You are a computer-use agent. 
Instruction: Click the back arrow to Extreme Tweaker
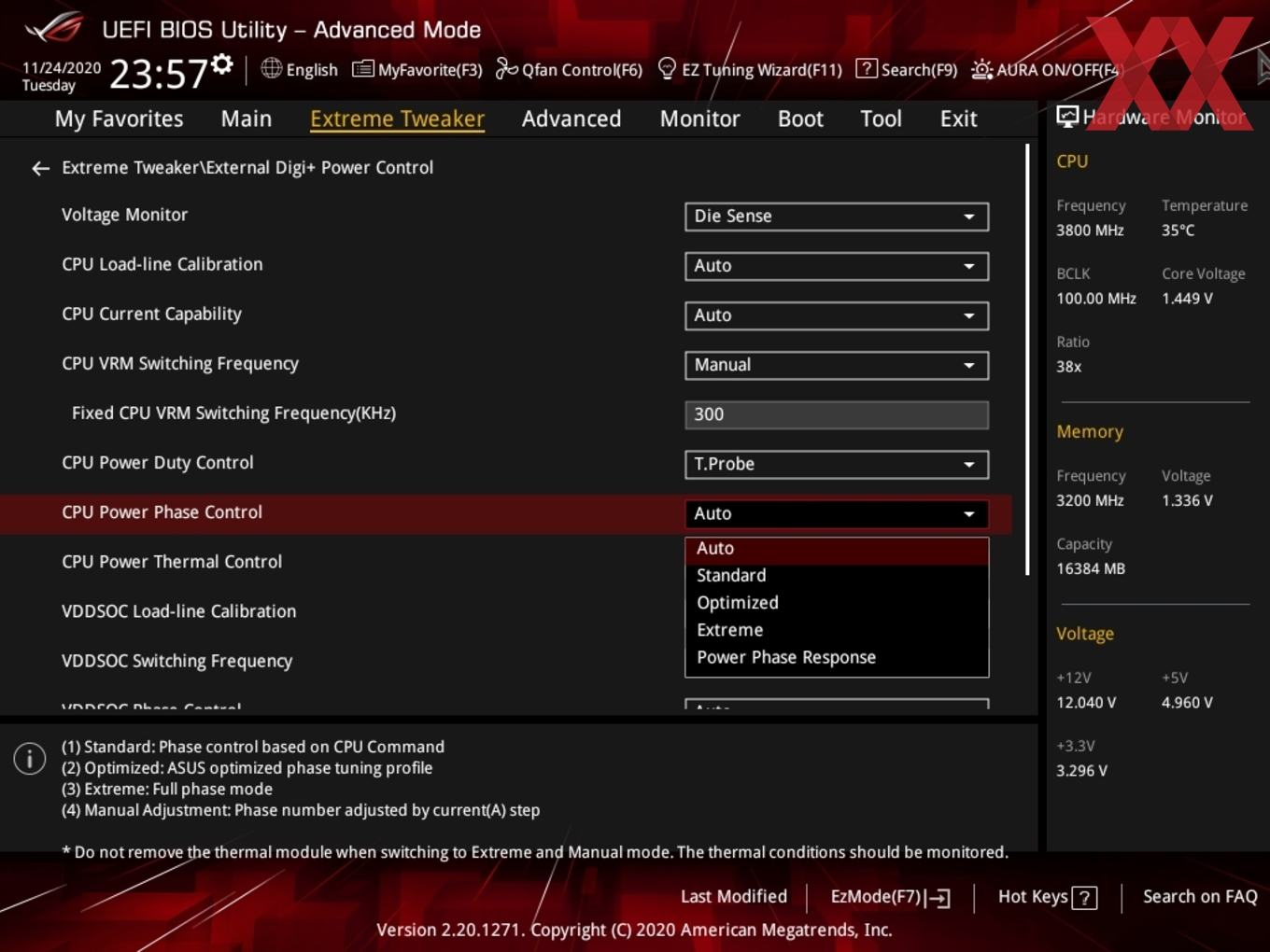40,168
